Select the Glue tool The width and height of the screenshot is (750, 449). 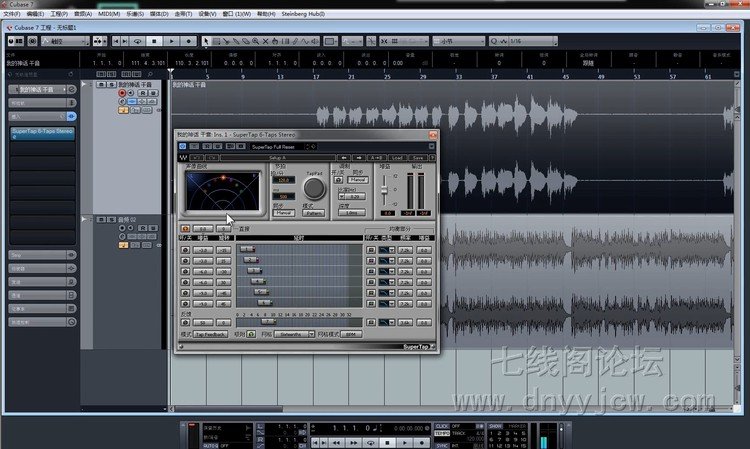coord(236,42)
